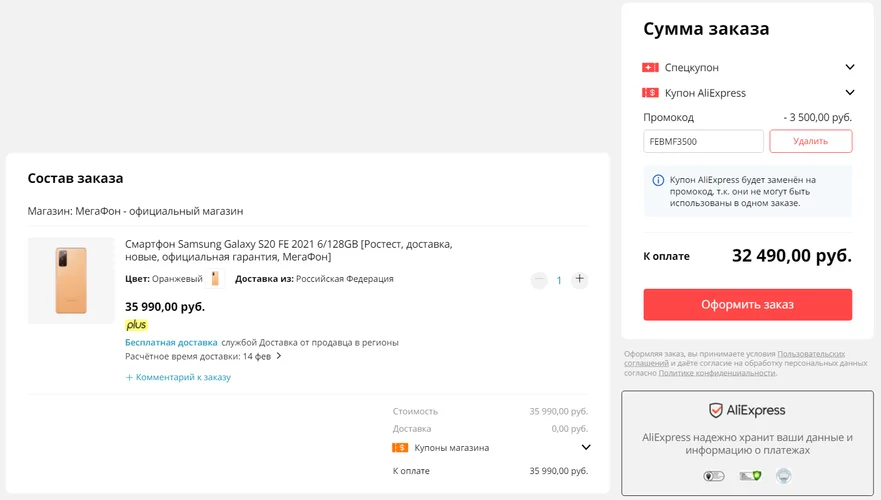Click the Купон AliExpress ticket icon

[x=650, y=93]
